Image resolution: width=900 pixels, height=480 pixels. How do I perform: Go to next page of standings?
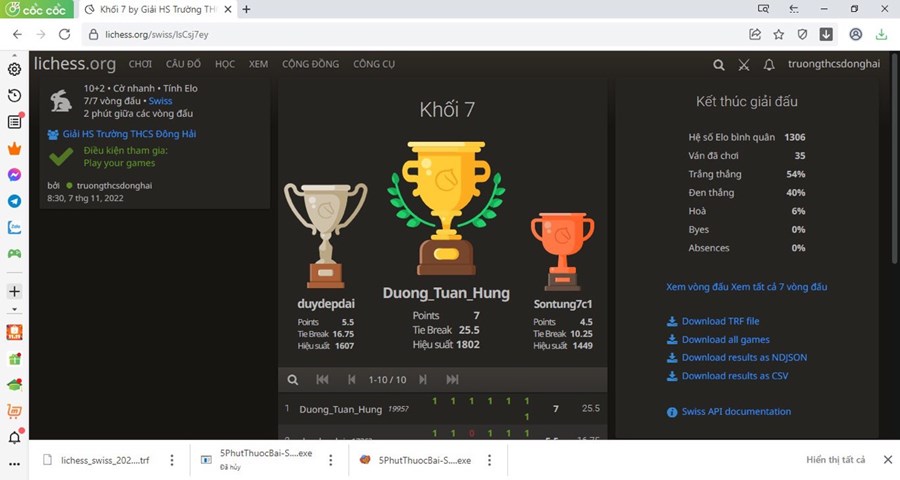pyautogui.click(x=423, y=380)
